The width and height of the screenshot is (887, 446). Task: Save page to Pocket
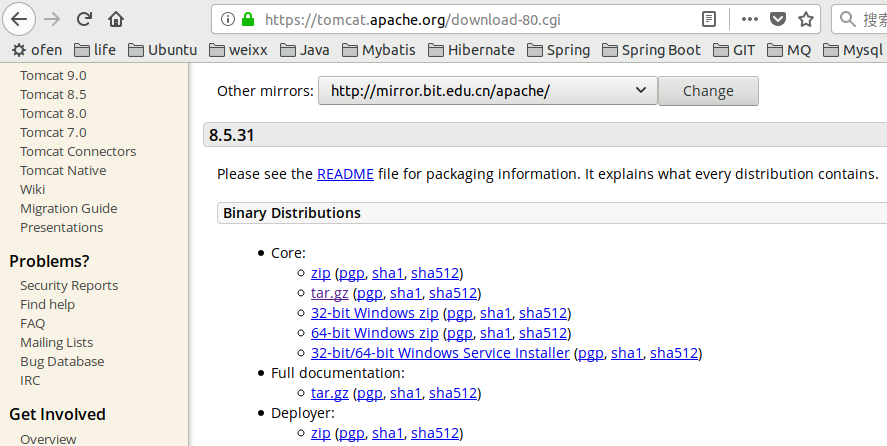tap(777, 19)
